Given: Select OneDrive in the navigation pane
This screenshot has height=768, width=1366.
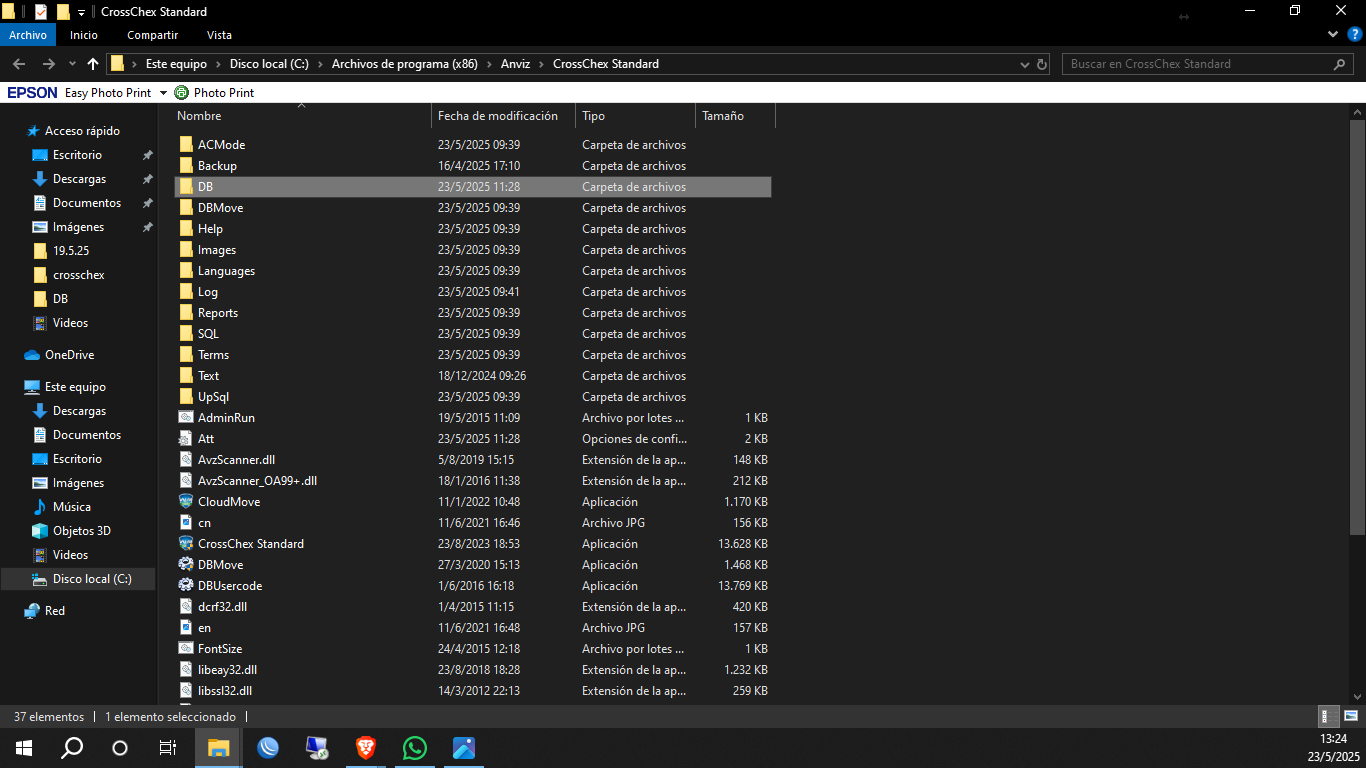Looking at the screenshot, I should [69, 355].
